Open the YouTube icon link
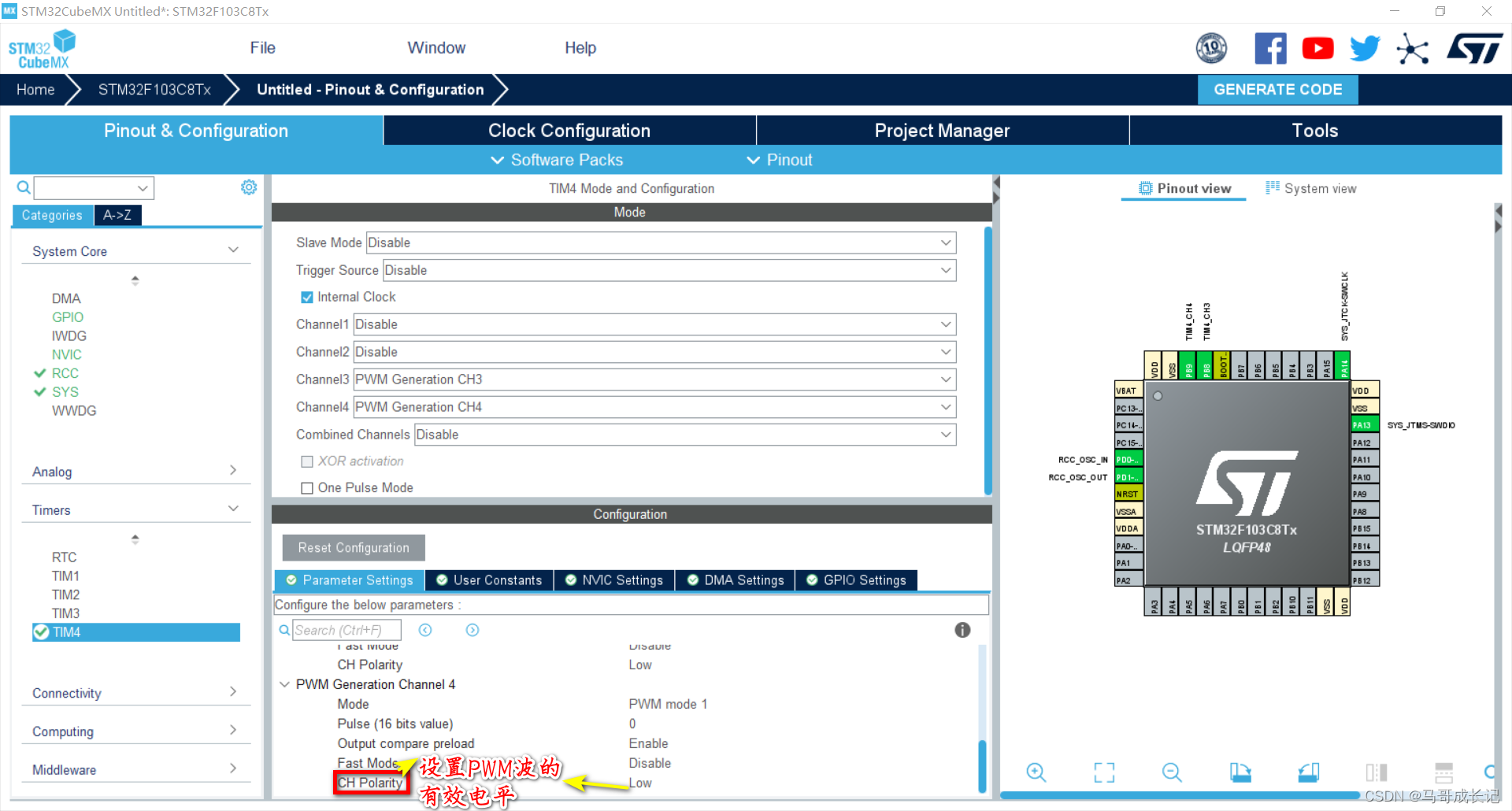 (1317, 49)
